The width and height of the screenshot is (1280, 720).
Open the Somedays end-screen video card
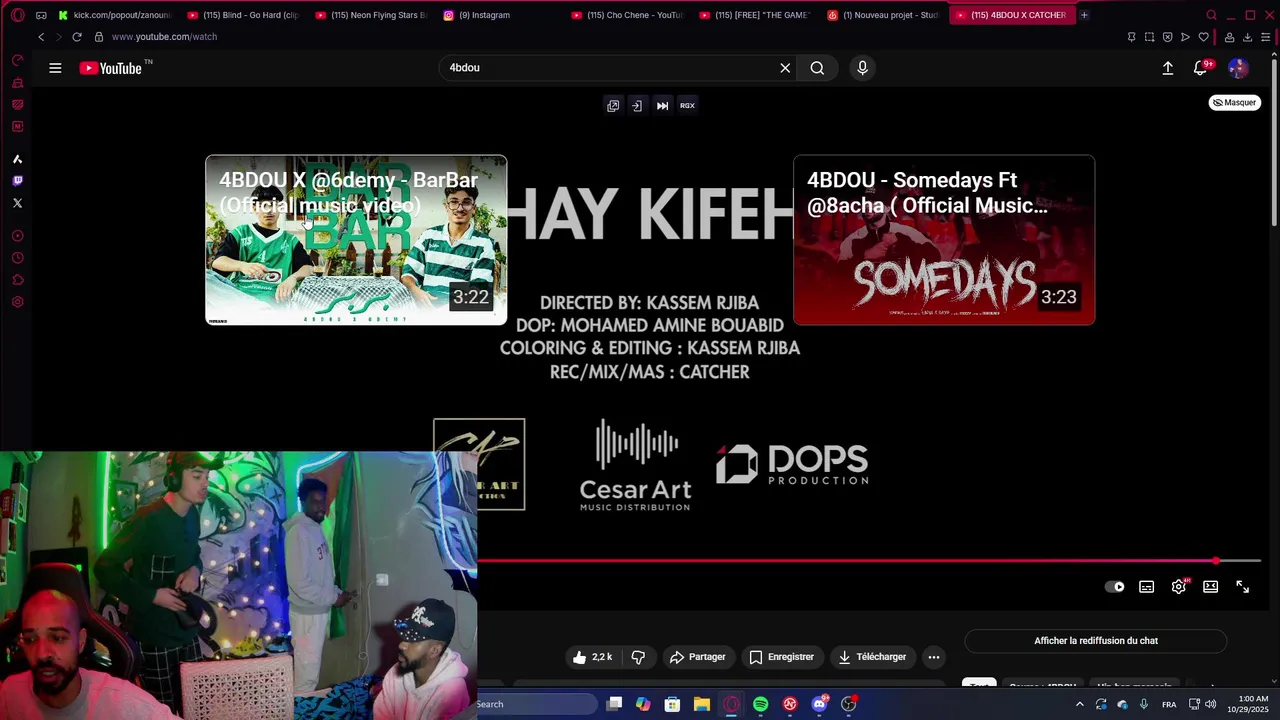pos(944,240)
